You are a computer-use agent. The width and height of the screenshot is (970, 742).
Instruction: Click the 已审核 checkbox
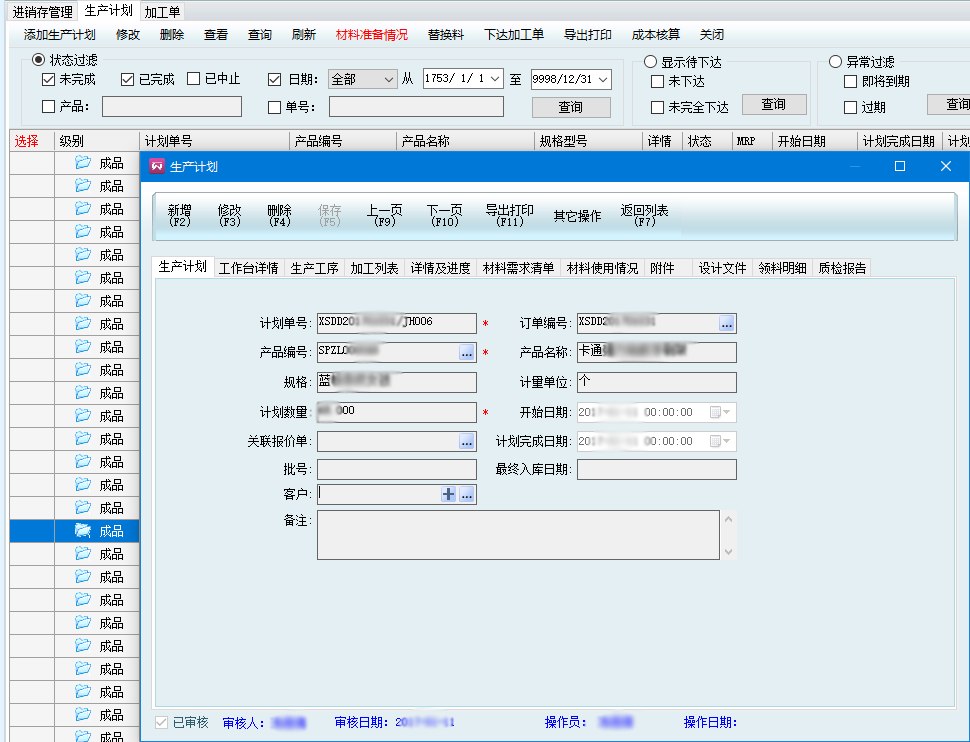(x=161, y=722)
